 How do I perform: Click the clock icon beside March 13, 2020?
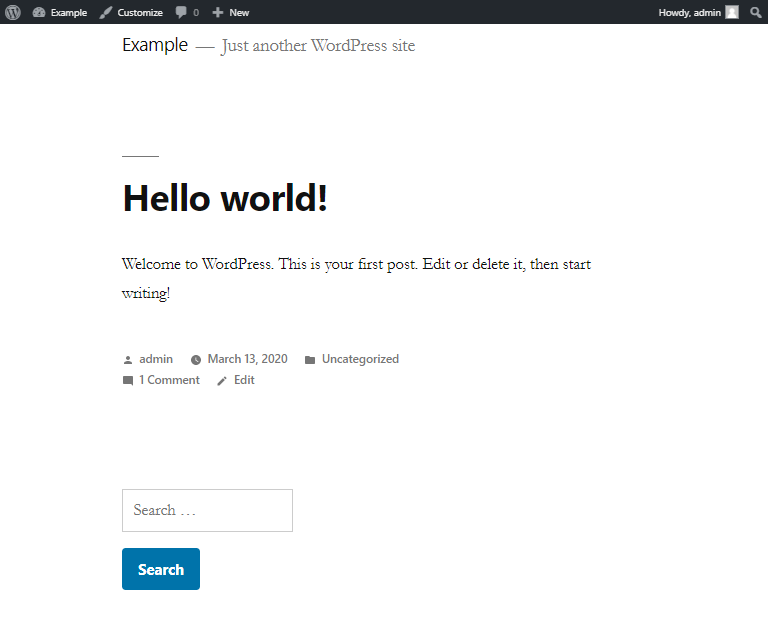tap(196, 360)
